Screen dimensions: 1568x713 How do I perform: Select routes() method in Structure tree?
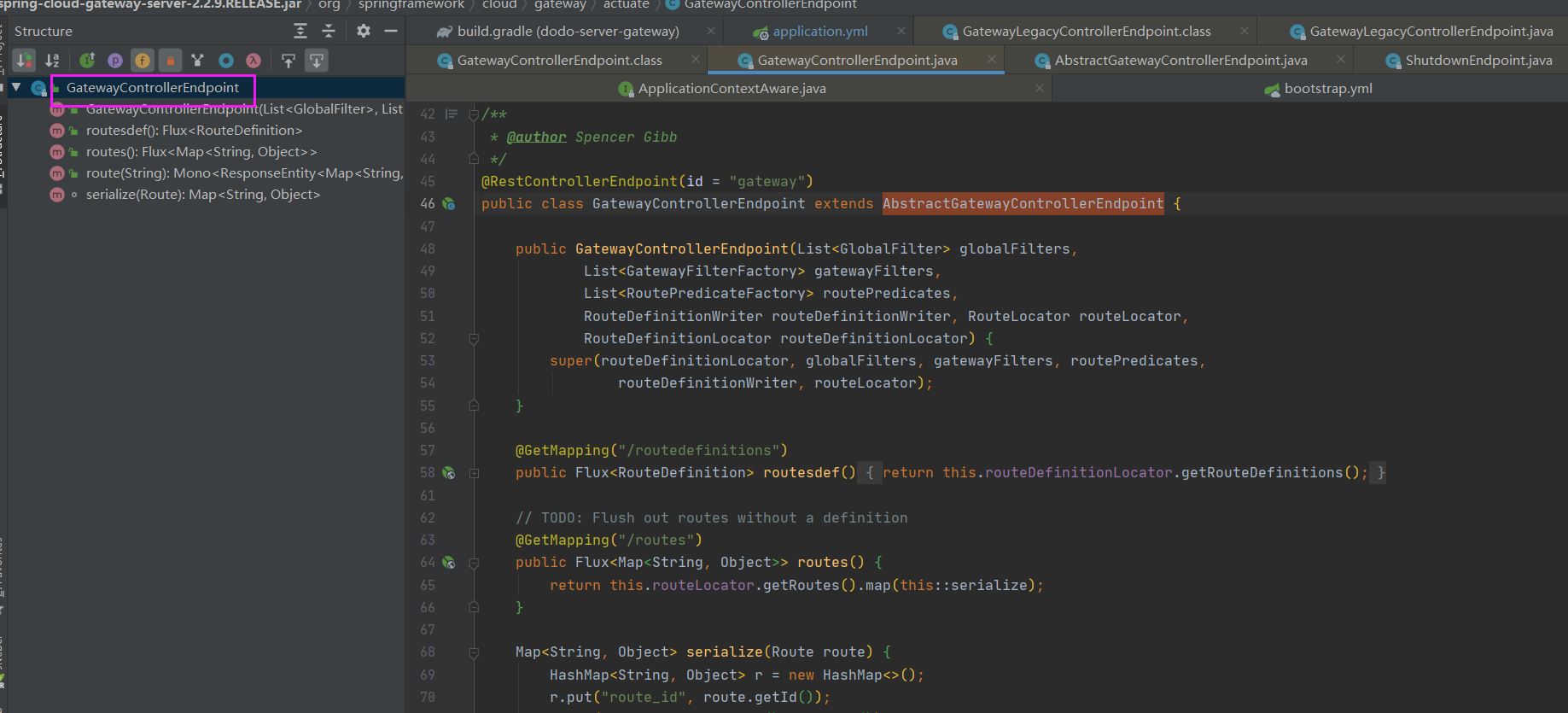coord(201,152)
